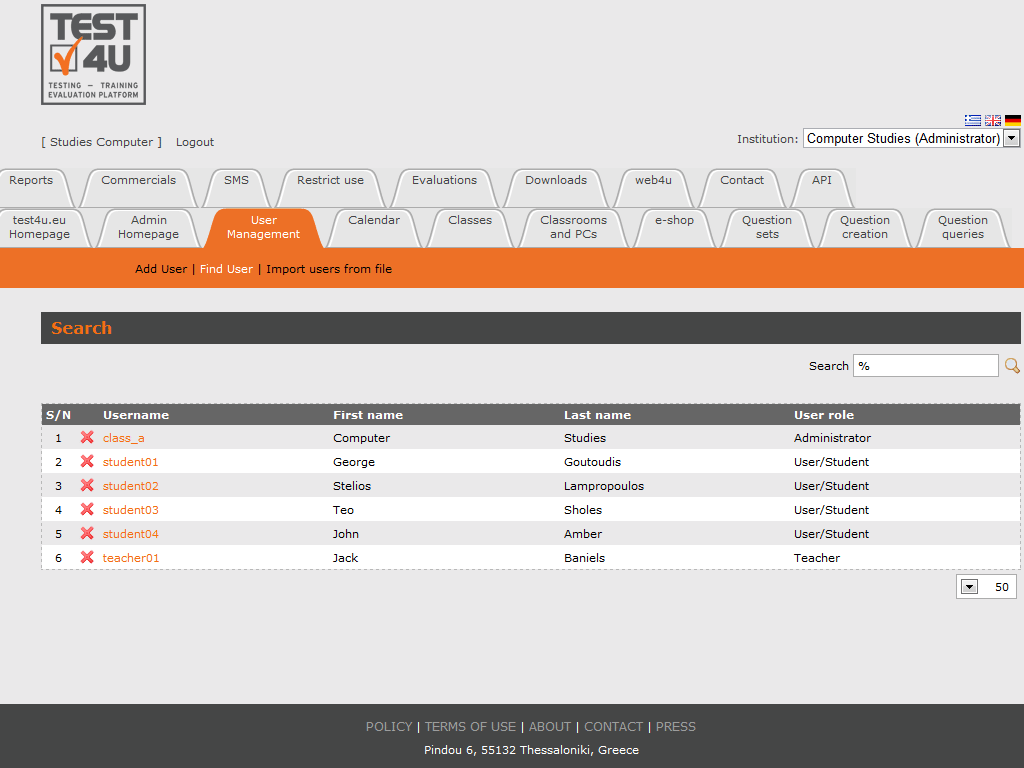Expand the results-per-page dropdown showing 50
This screenshot has width=1024, height=768.
point(969,587)
